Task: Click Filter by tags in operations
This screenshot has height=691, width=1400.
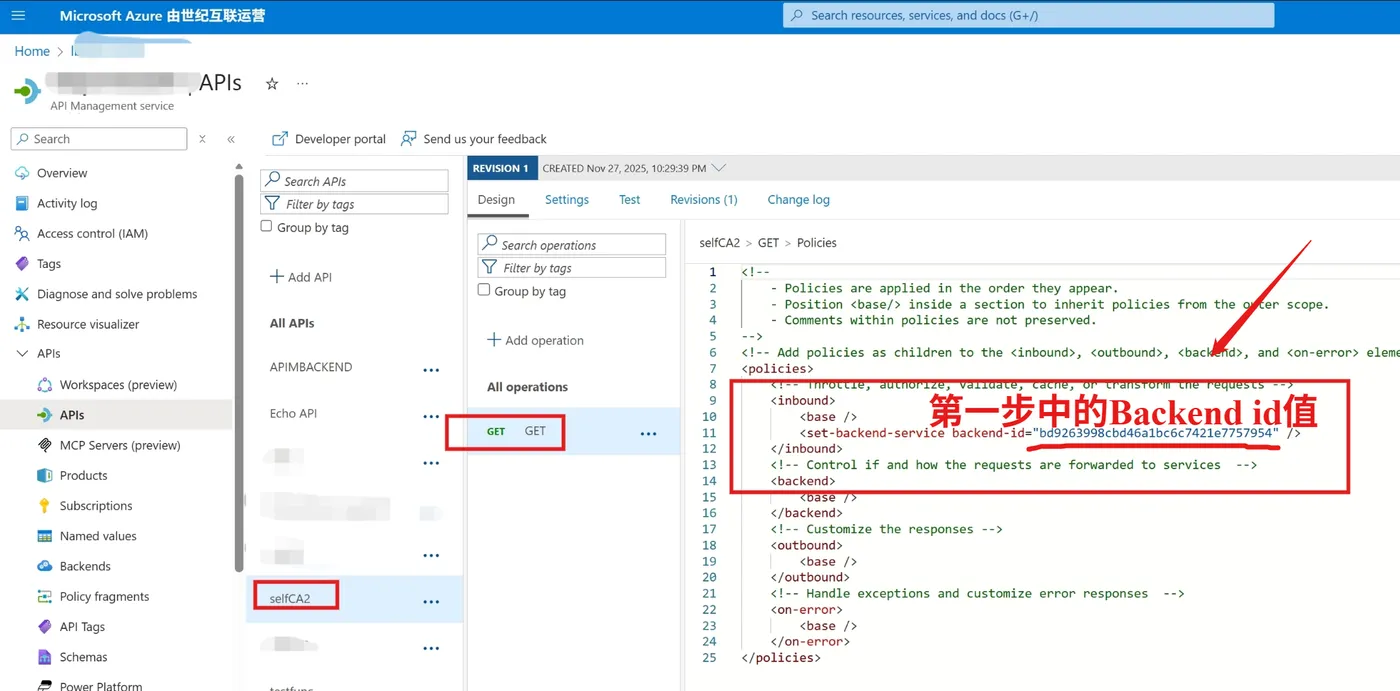Action: (572, 267)
